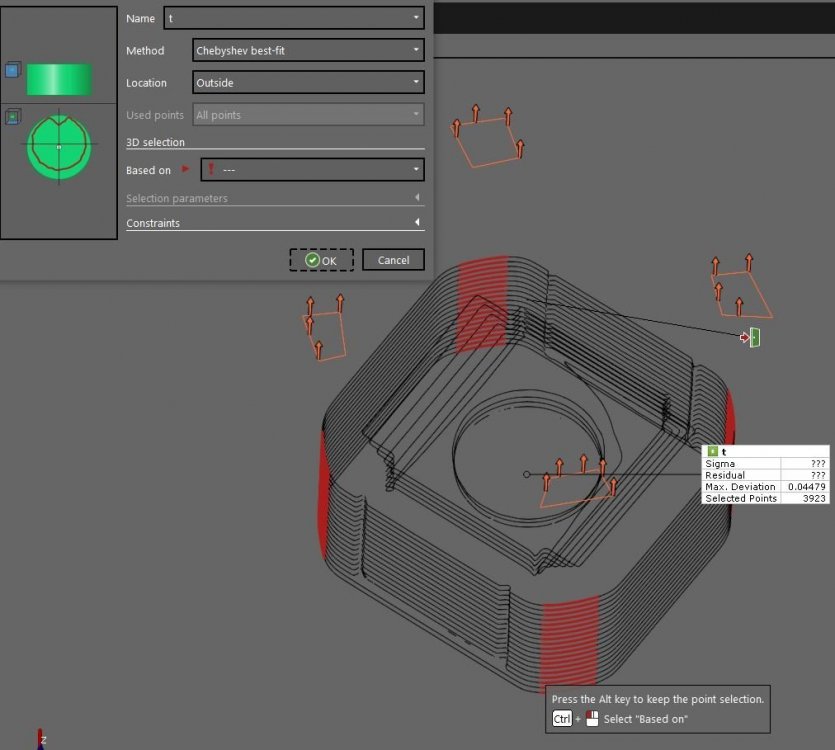Viewport: 835px width, 750px height.
Task: Click the Max. Deviation row in label
Action: (x=766, y=487)
